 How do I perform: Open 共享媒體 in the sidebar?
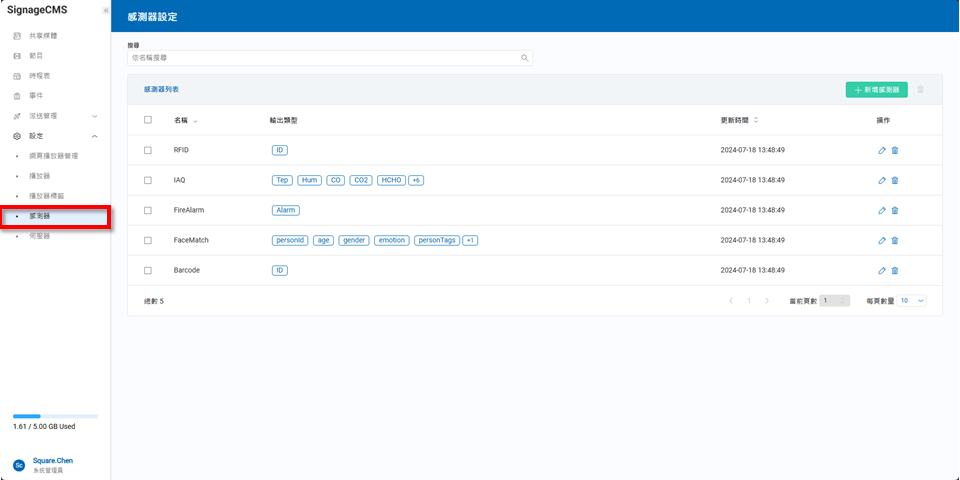(x=43, y=36)
